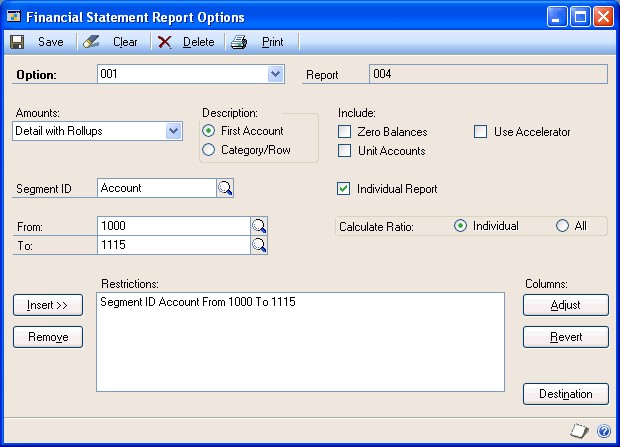Enable the Use Accelerator checkbox
The image size is (620, 447).
(x=480, y=131)
